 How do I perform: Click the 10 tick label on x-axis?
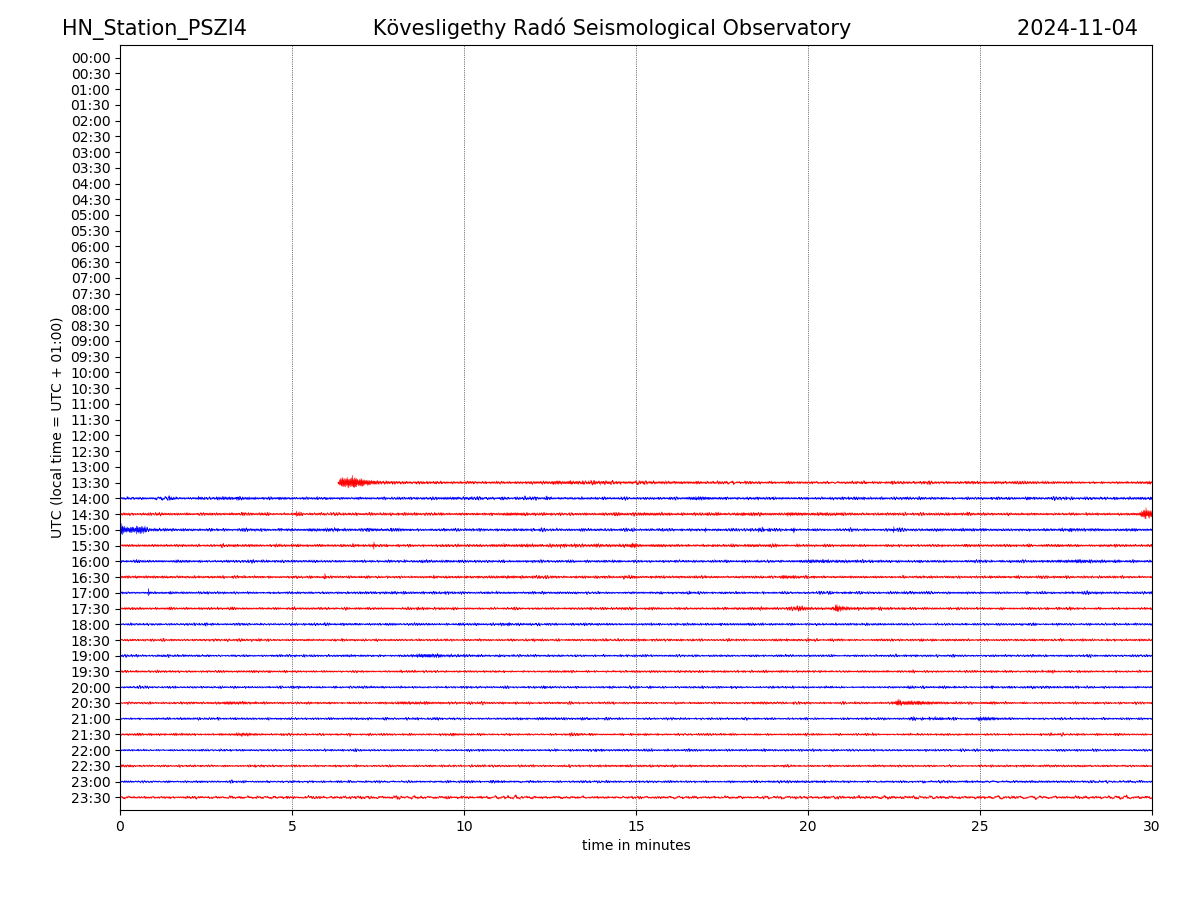[464, 827]
